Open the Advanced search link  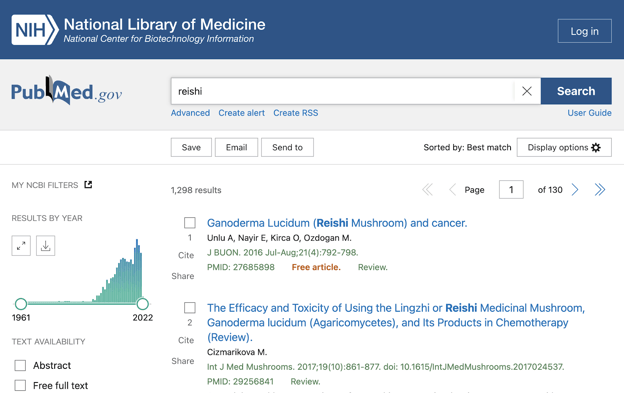[190, 113]
